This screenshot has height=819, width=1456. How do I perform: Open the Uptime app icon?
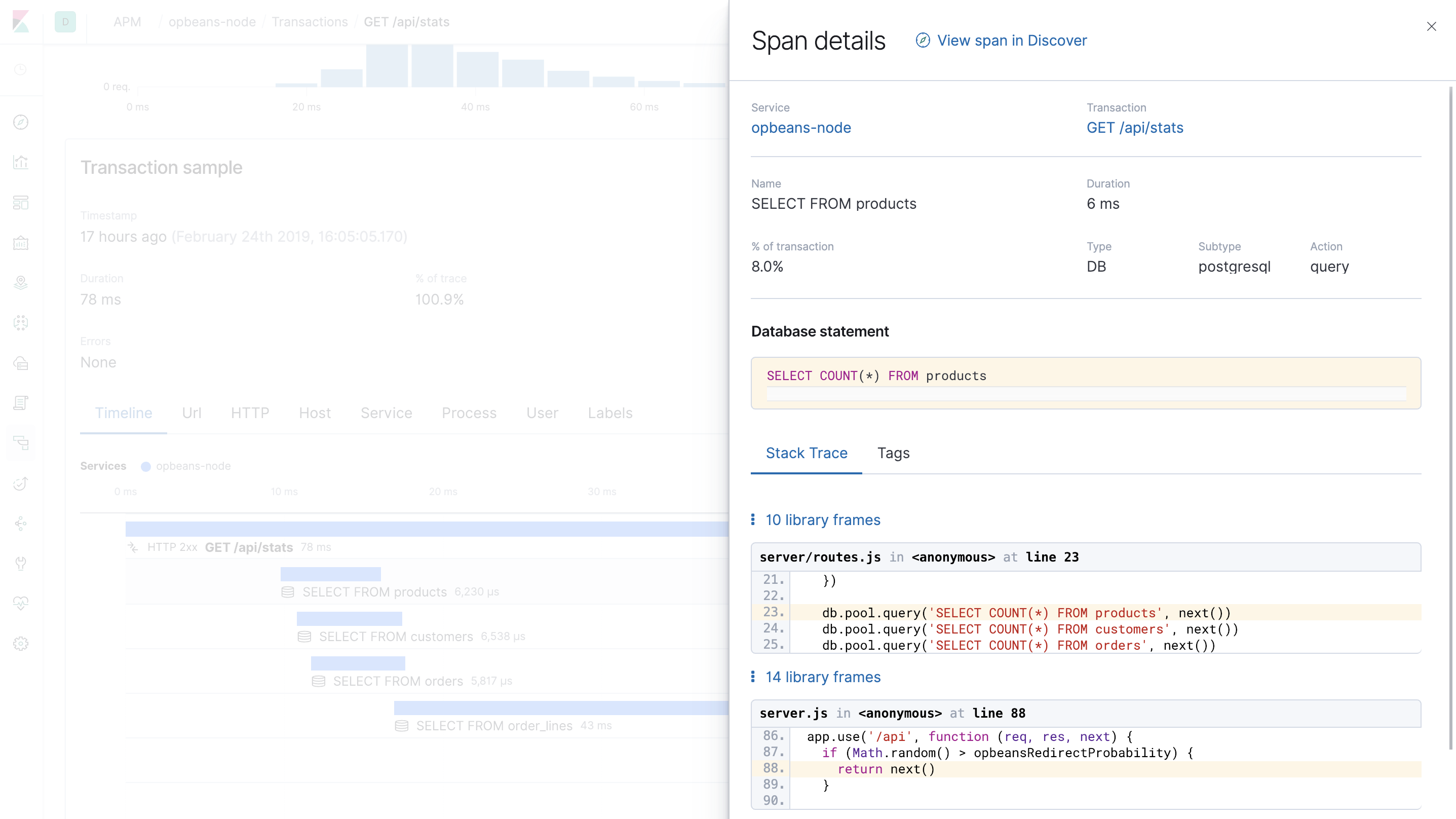click(21, 483)
